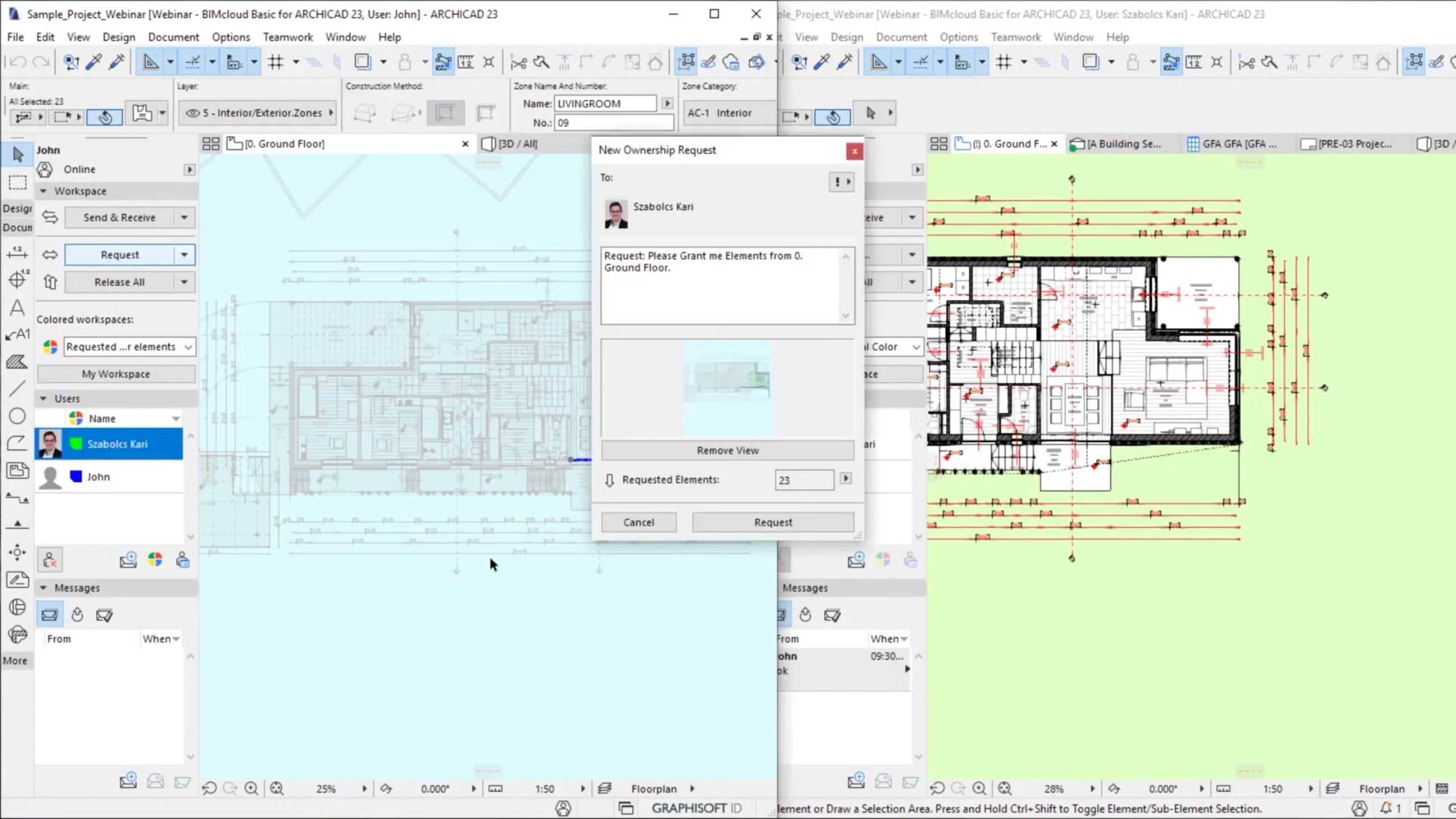Click the Release All bag icon

tap(50, 282)
